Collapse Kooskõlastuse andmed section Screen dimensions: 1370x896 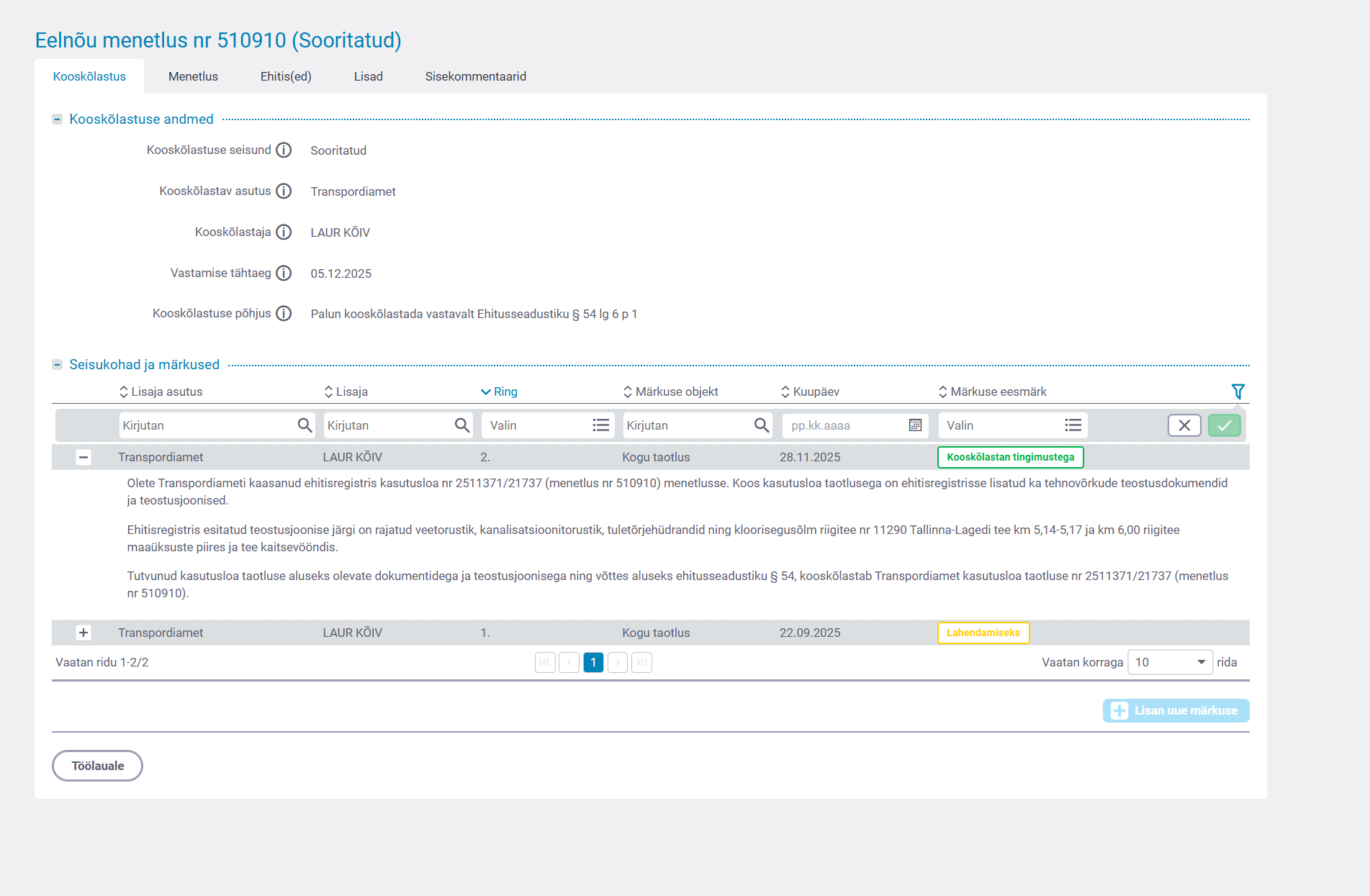pyautogui.click(x=58, y=119)
